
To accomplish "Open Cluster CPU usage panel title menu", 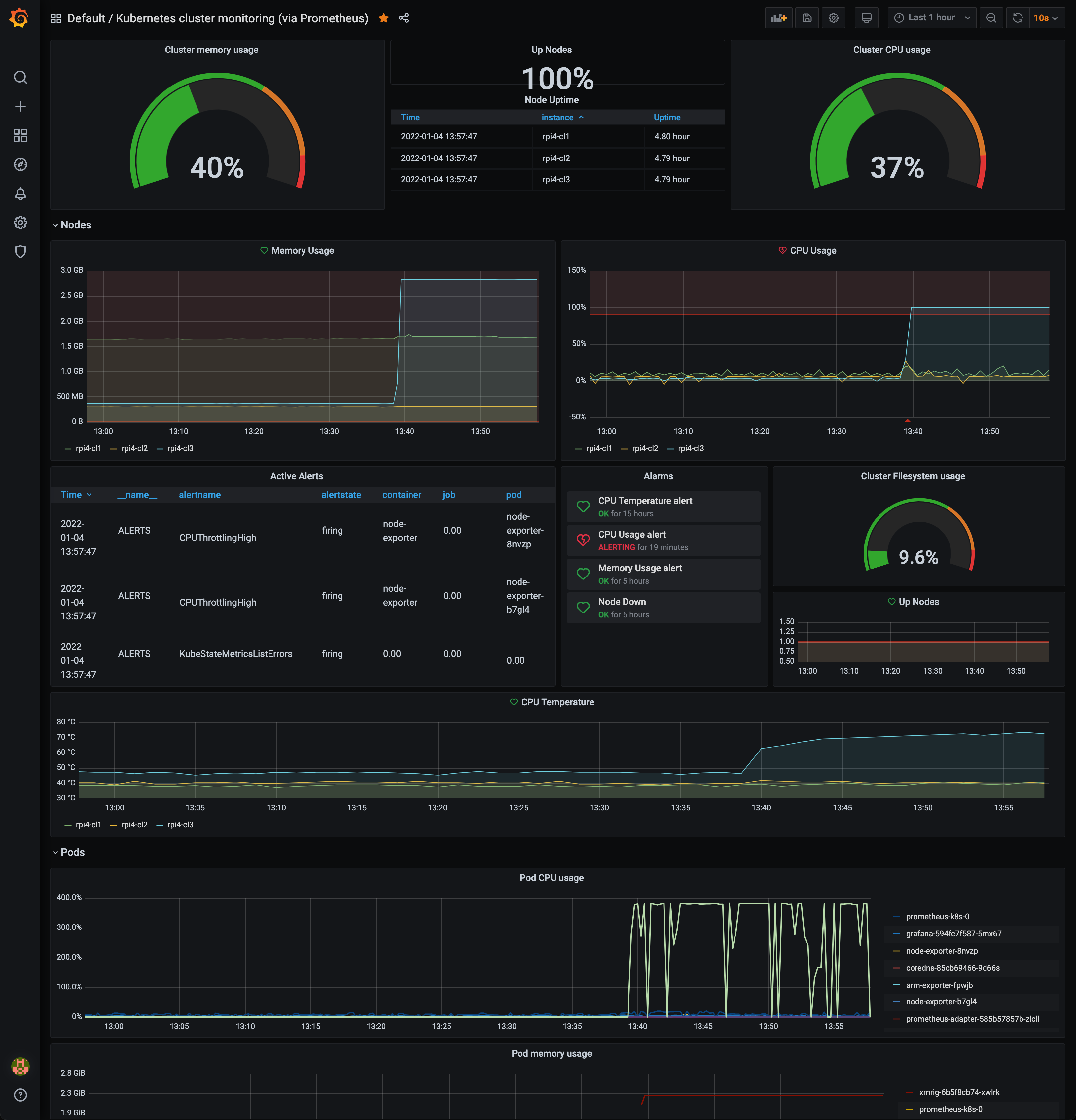I will click(891, 50).
